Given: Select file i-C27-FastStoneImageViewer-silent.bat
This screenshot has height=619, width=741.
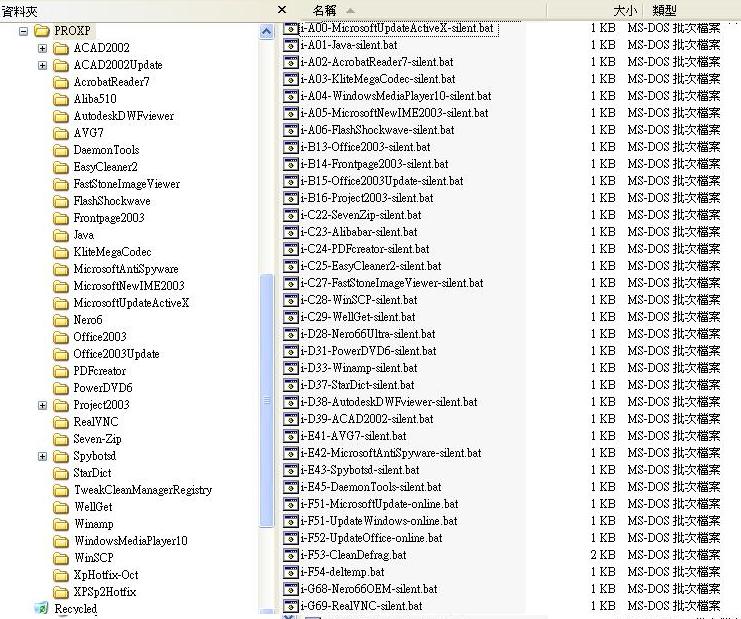Looking at the screenshot, I should click(x=392, y=284).
